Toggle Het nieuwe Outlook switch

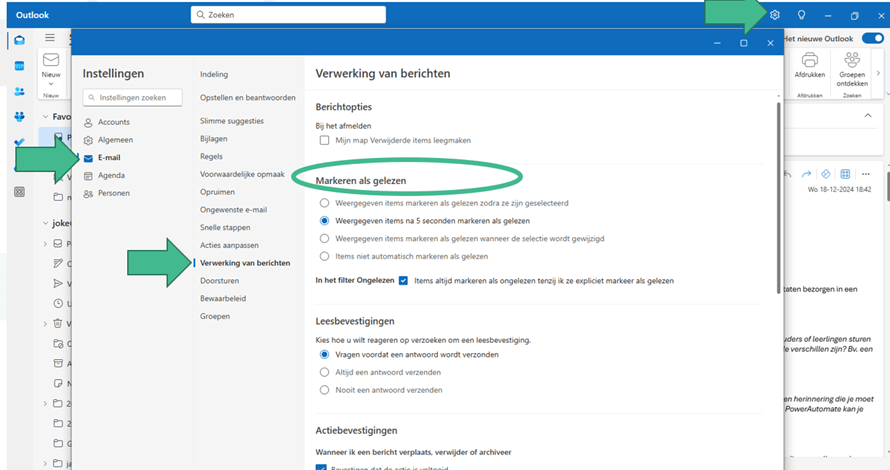(x=872, y=38)
